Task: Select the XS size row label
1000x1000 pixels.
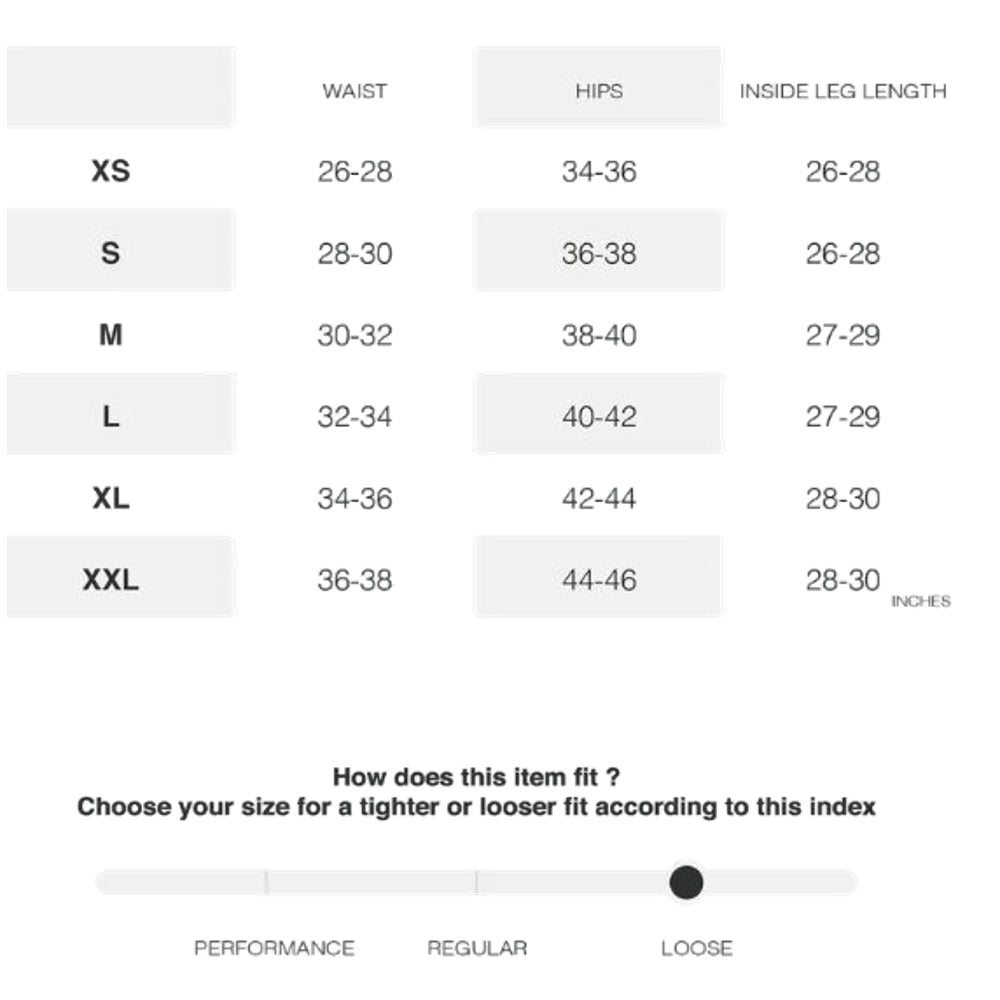Action: (111, 171)
